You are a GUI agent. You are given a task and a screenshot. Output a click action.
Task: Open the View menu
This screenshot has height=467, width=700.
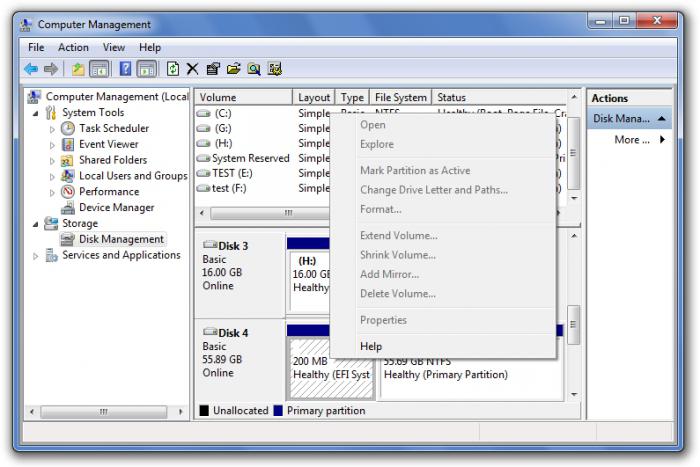(114, 47)
